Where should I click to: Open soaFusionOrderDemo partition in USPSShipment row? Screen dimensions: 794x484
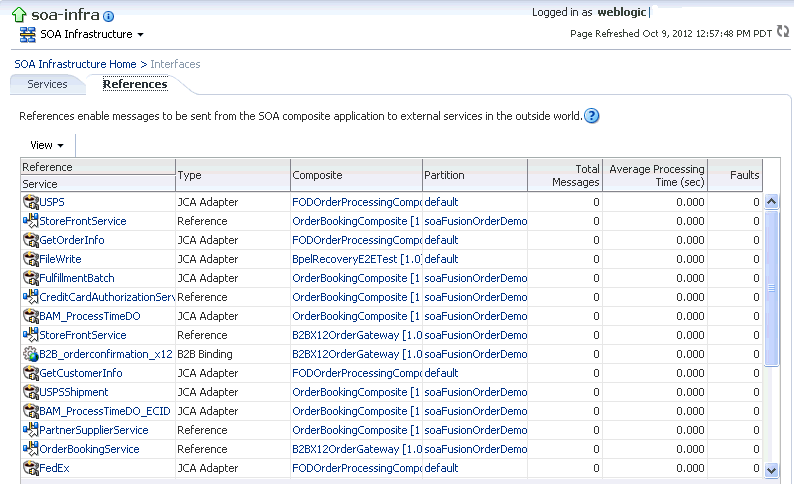(x=475, y=392)
